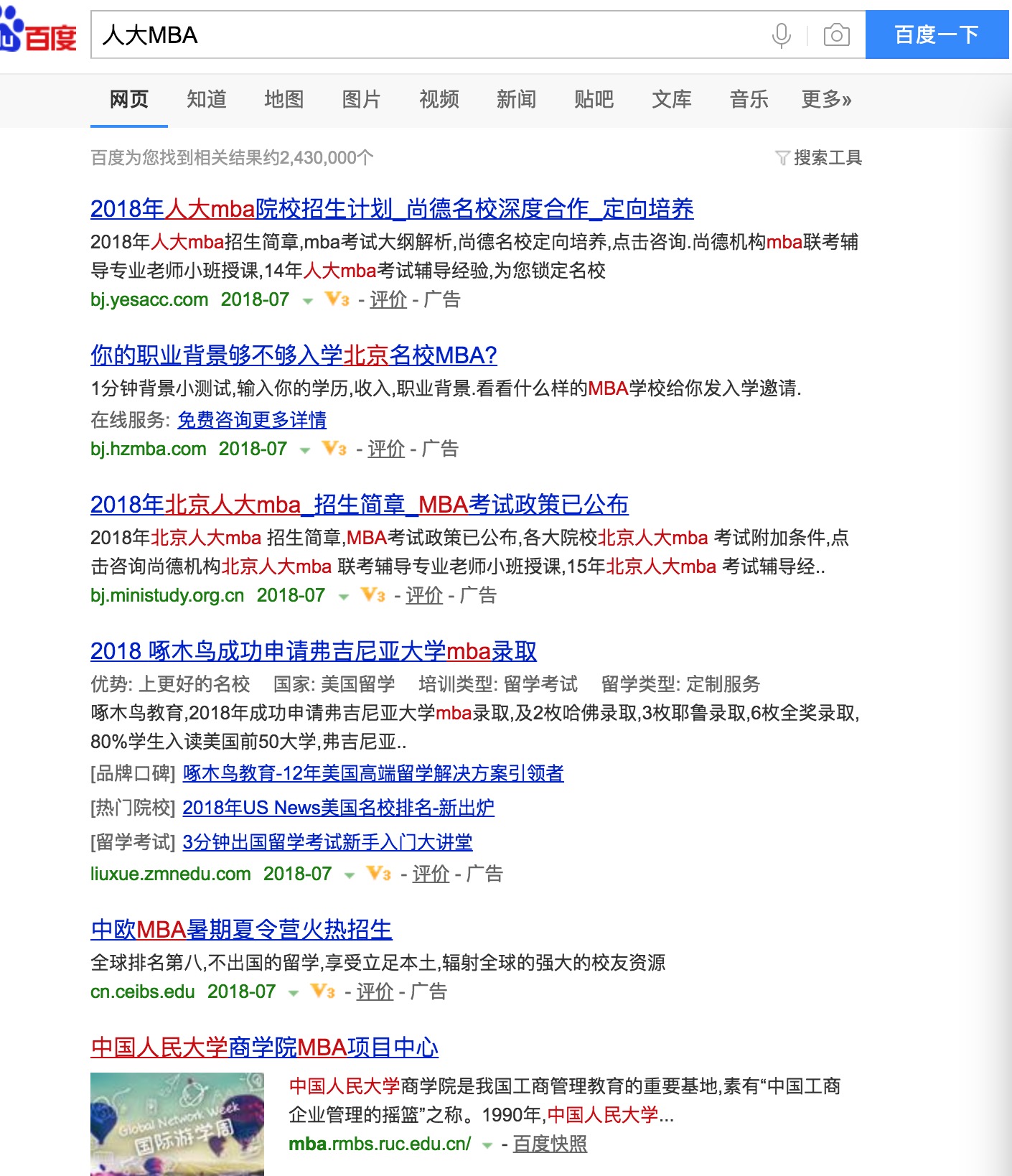
Task: Click the microphone voice search icon
Action: 781,34
